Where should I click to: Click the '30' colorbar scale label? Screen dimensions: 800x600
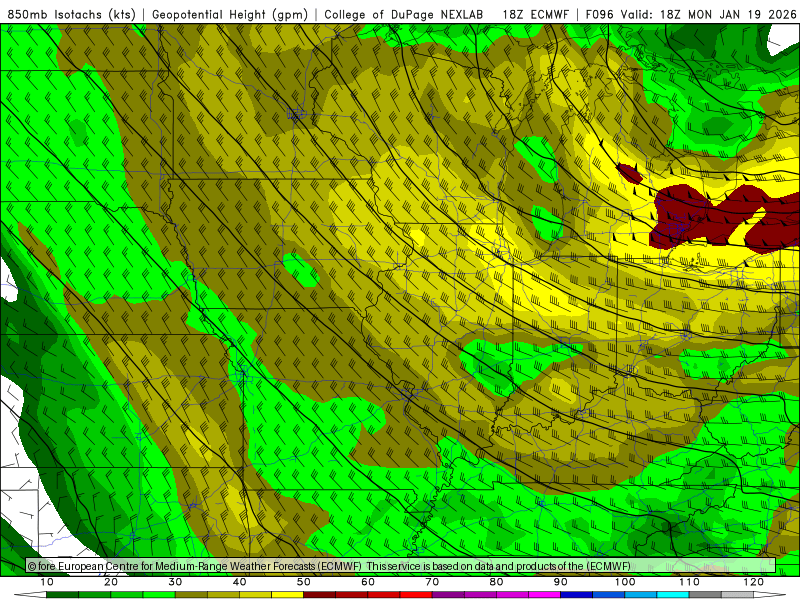[x=175, y=582]
